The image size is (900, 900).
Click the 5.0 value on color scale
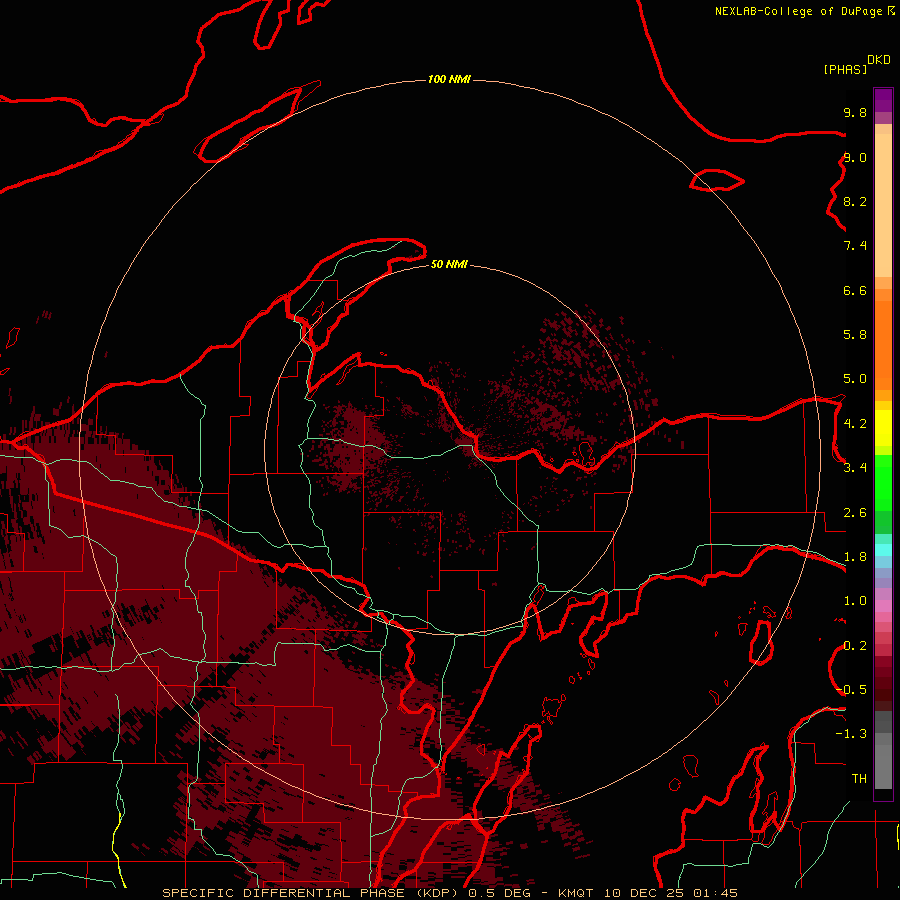(855, 379)
